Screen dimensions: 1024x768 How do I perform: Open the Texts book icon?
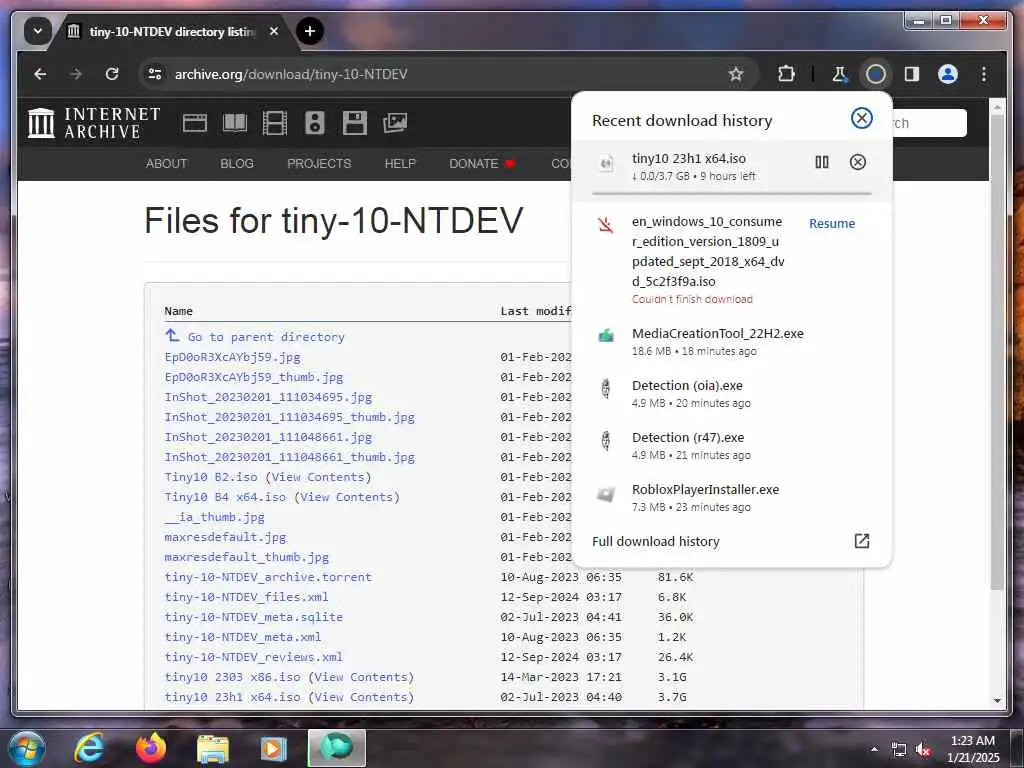tap(234, 123)
